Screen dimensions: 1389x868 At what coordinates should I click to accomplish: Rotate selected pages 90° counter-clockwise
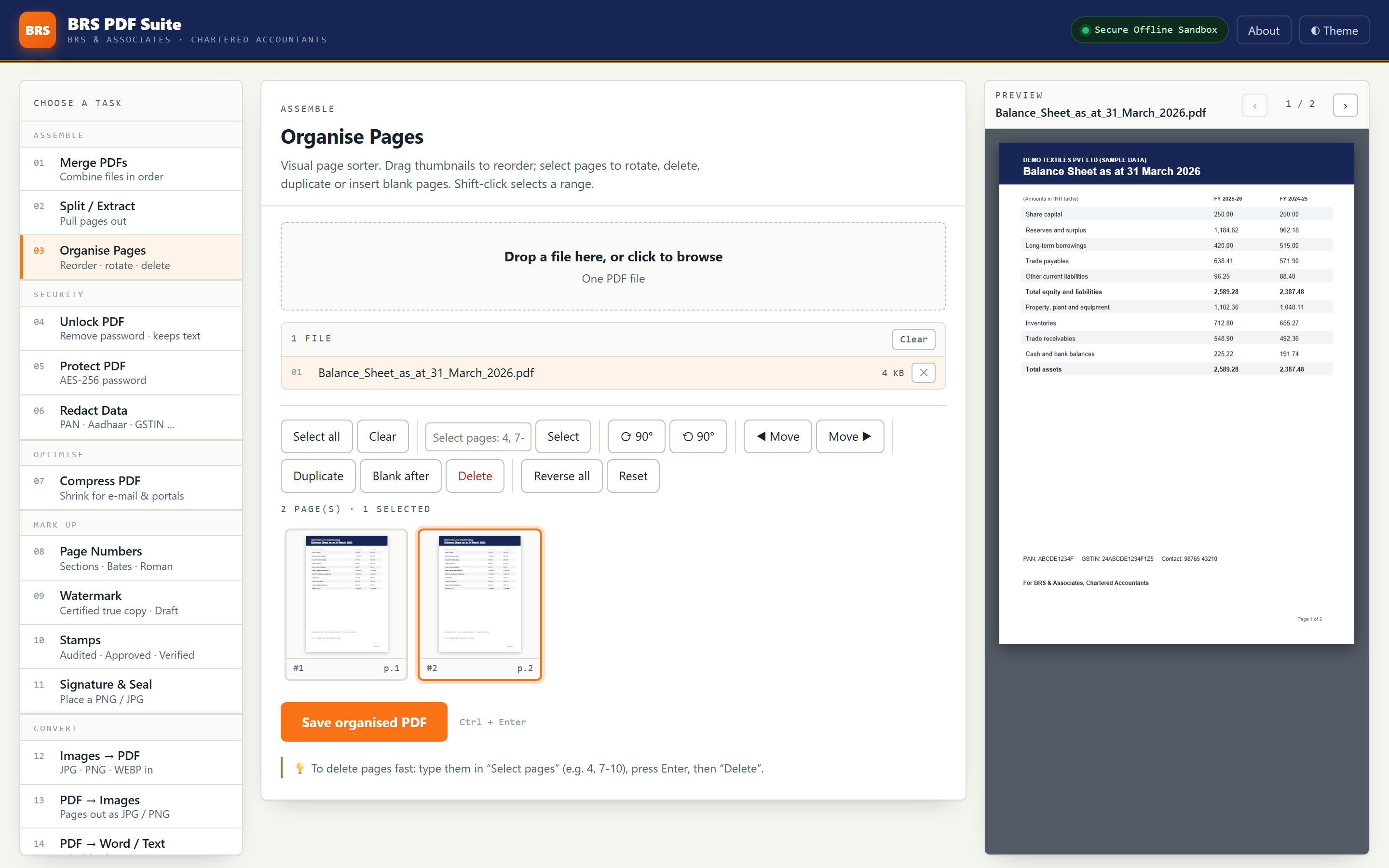(698, 436)
